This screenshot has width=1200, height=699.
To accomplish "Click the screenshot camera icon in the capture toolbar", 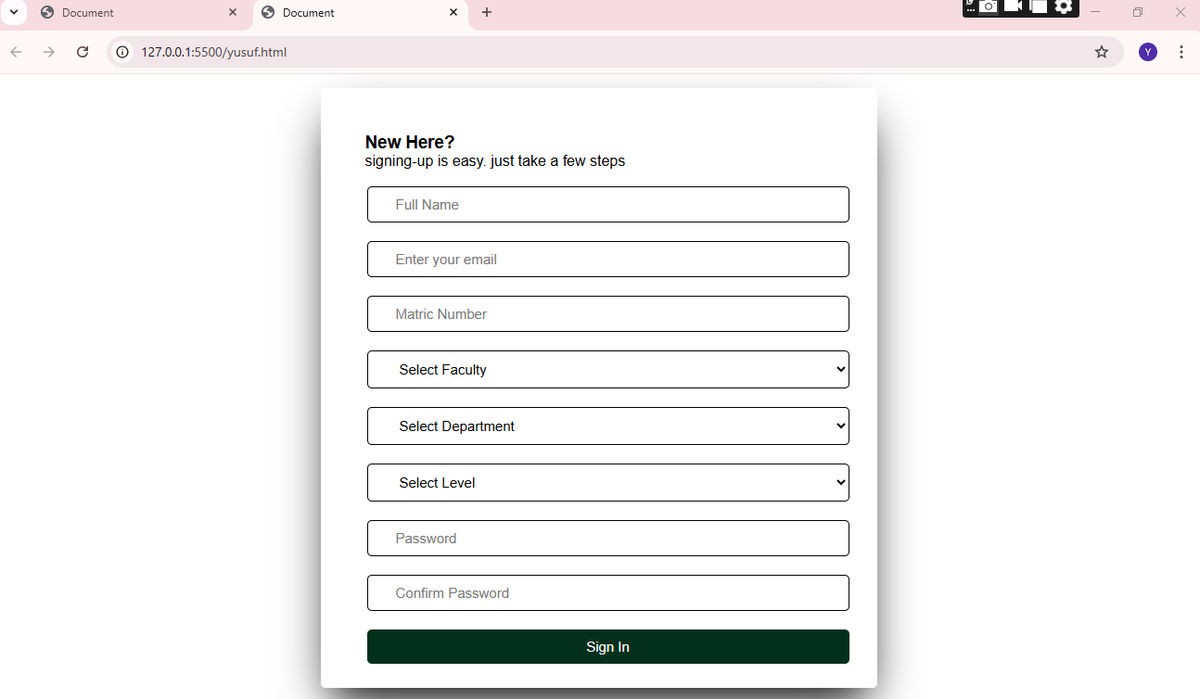I will point(988,7).
